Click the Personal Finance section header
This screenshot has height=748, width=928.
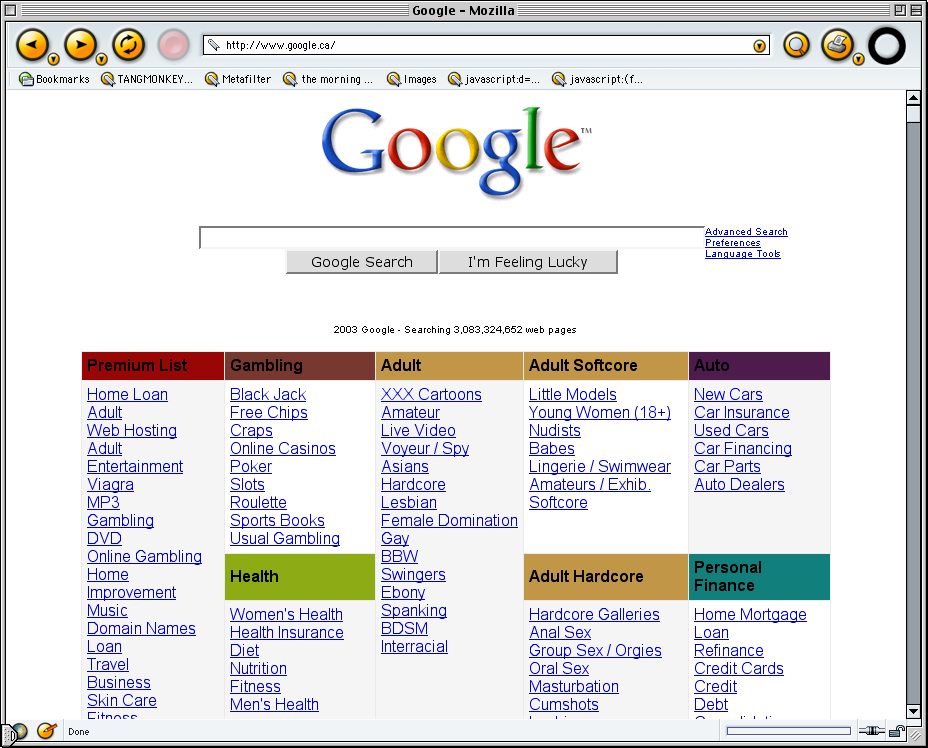coord(759,576)
